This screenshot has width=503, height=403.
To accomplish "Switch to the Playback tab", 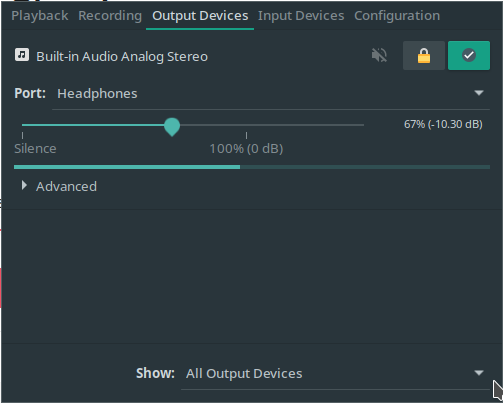I will pos(40,16).
